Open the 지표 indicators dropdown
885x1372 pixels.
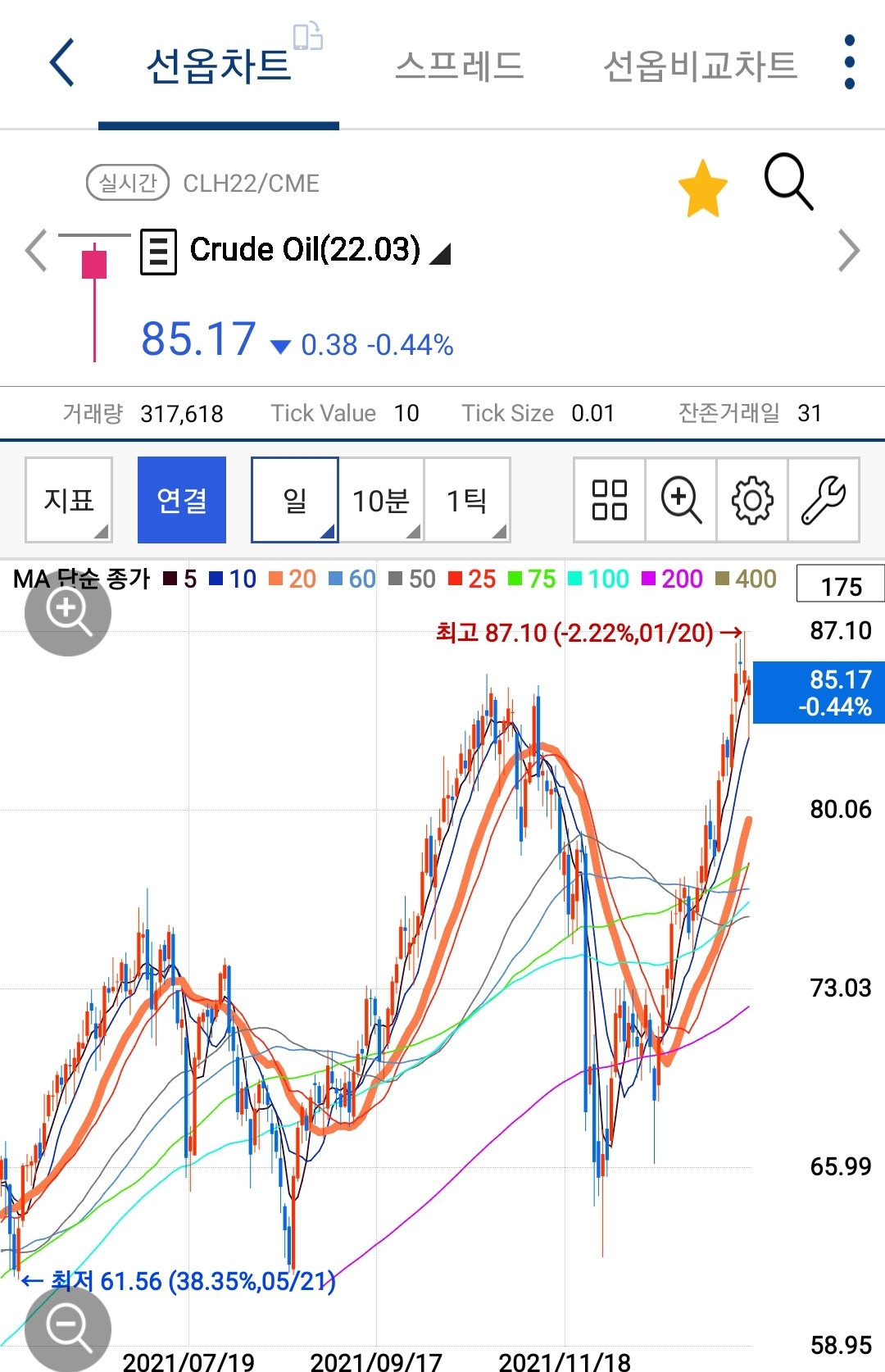69,500
